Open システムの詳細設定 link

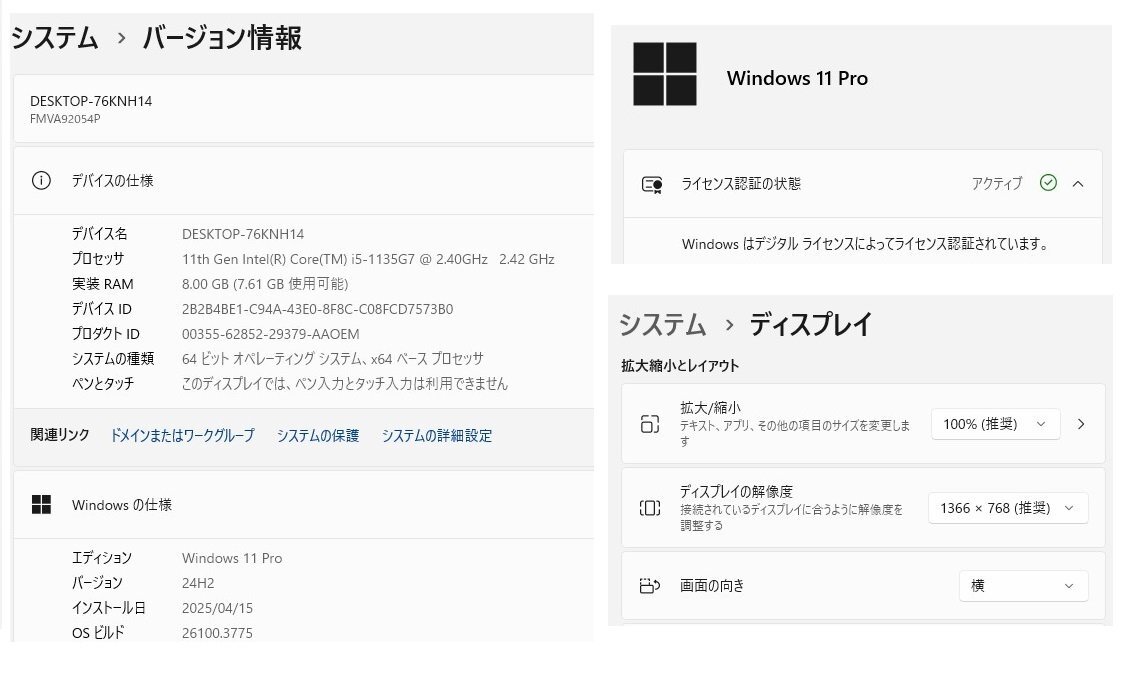pos(437,435)
